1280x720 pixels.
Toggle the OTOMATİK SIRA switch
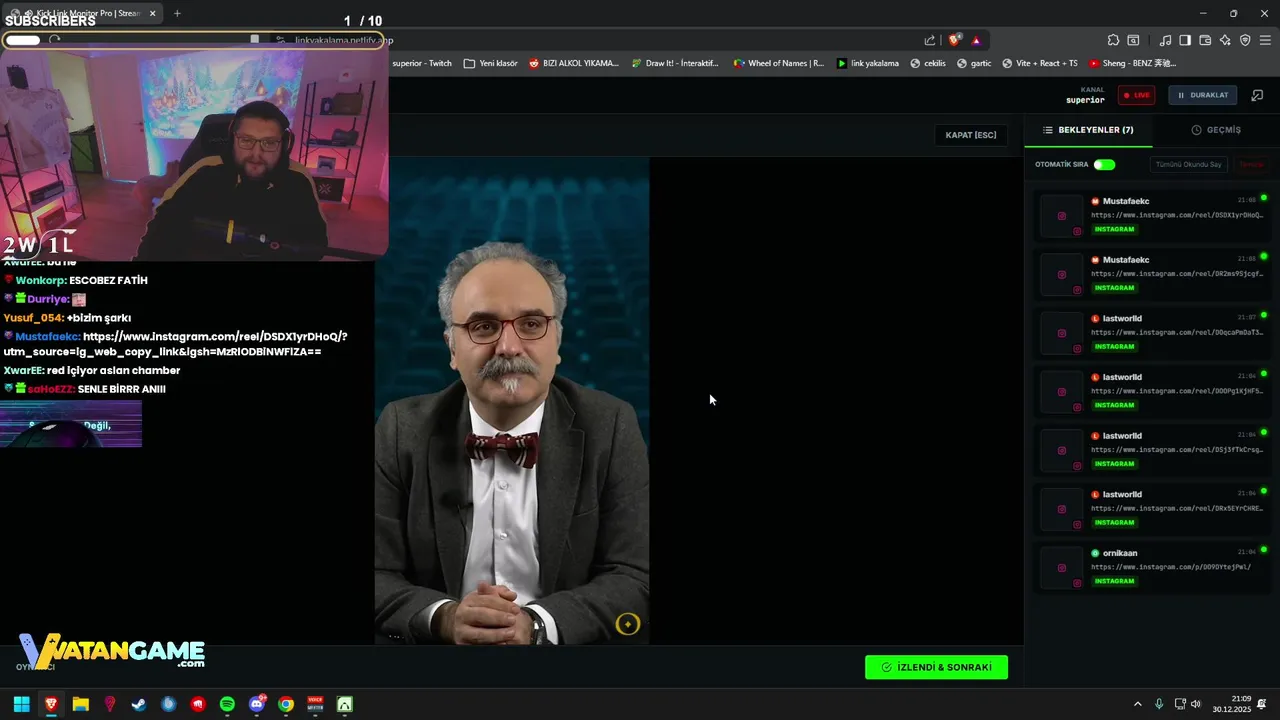click(1104, 164)
